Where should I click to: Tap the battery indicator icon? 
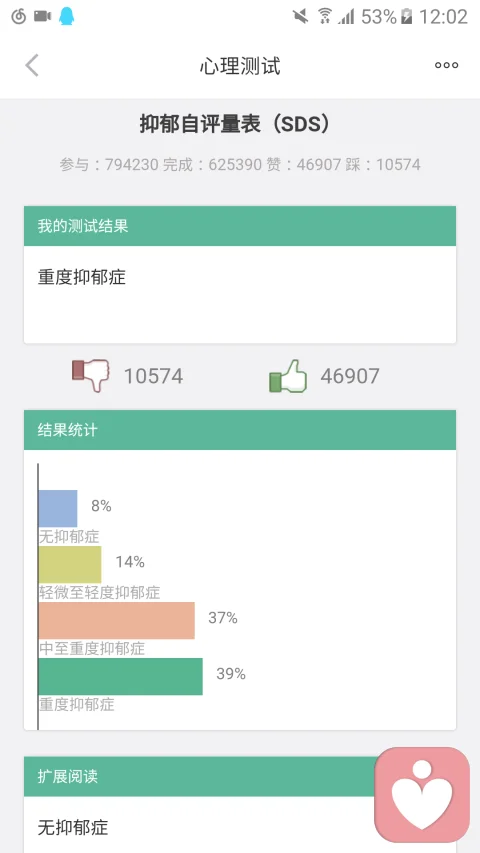(407, 16)
